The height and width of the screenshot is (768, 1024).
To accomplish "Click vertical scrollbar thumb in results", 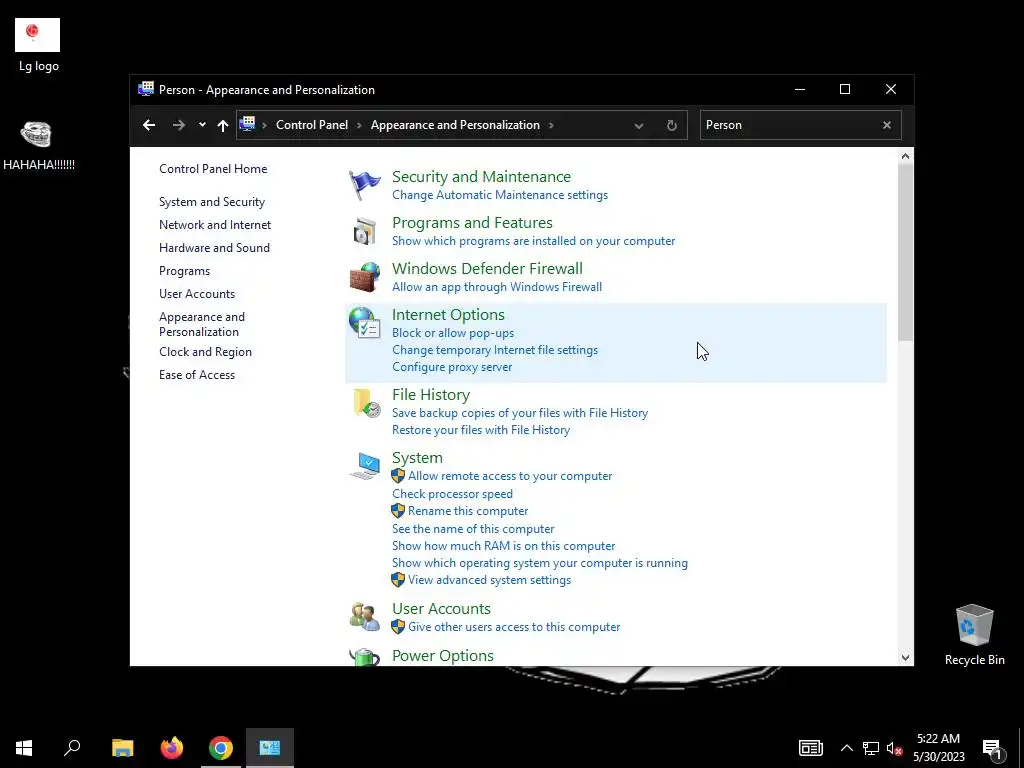I will [x=904, y=252].
